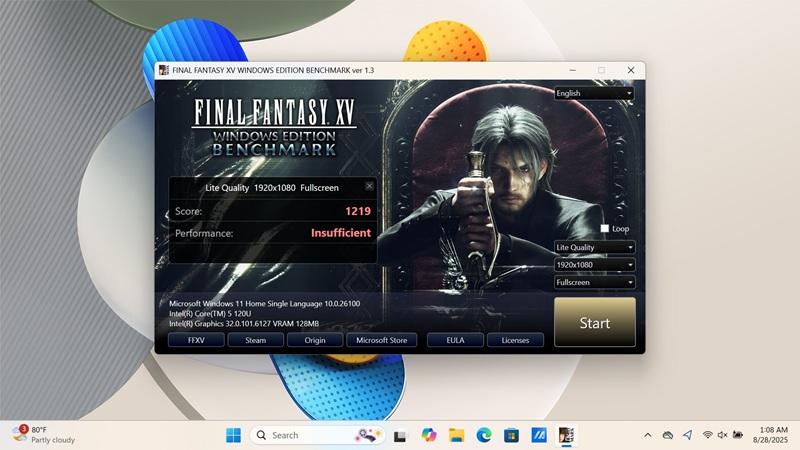The height and width of the screenshot is (450, 800).
Task: Show hidden system tray icons
Action: point(647,435)
